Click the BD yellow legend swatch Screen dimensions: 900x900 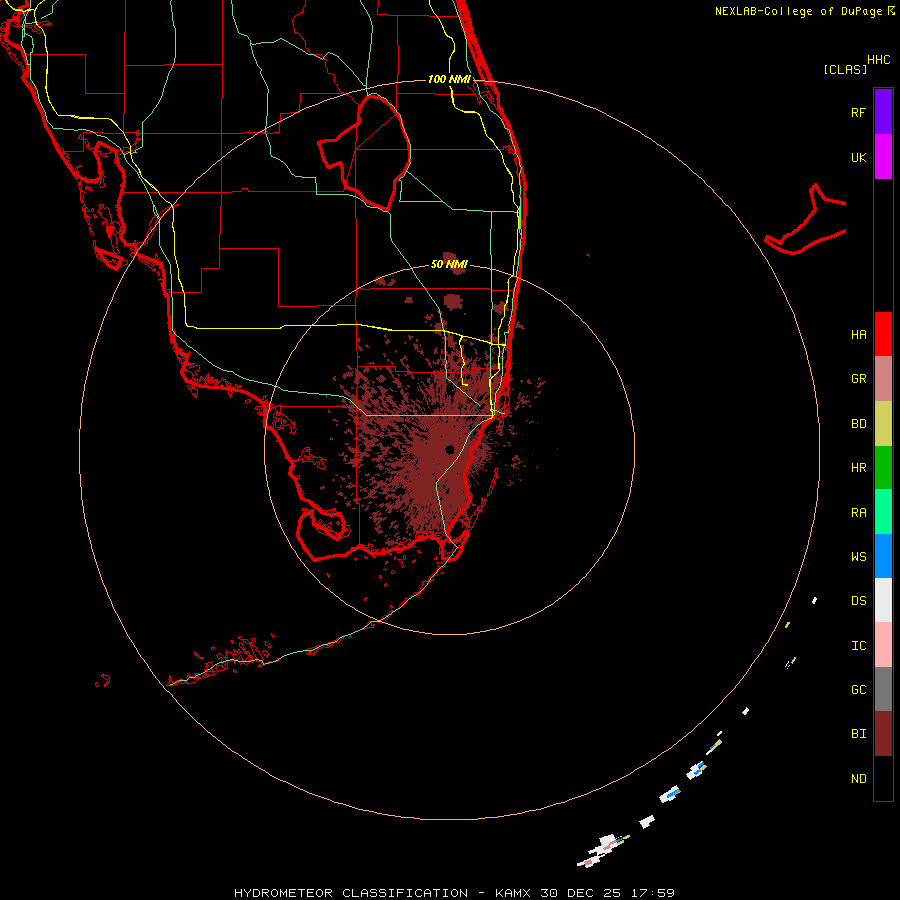(x=883, y=424)
